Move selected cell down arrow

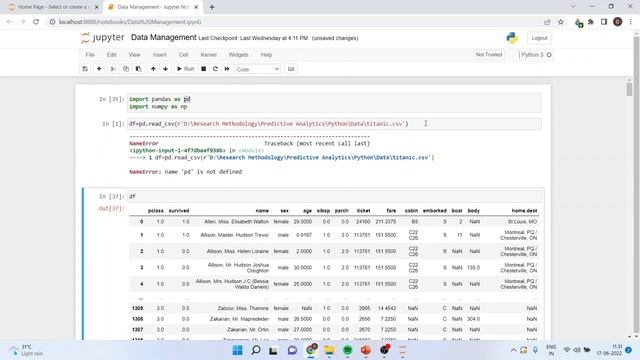coord(165,69)
